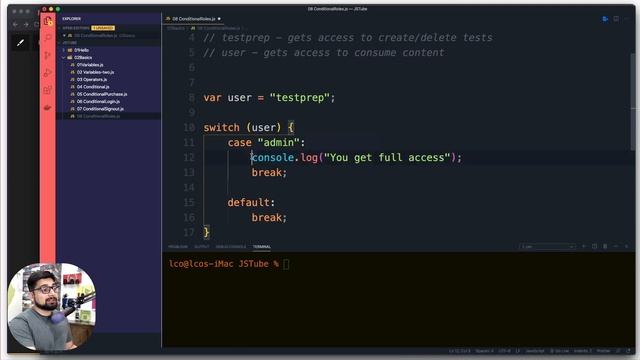Click the switch keyword on line 10

tap(222, 127)
